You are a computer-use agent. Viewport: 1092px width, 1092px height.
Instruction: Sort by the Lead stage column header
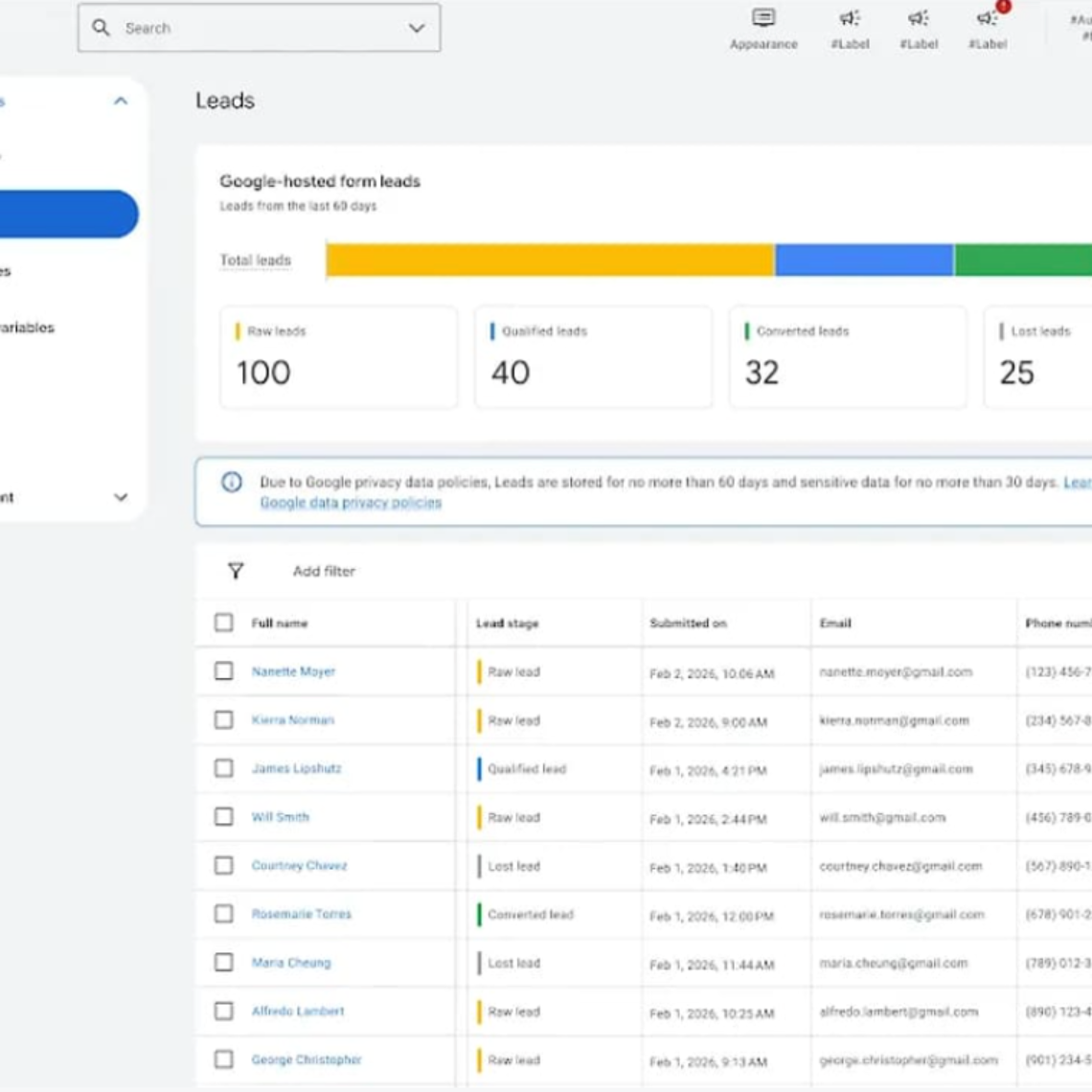pos(507,624)
